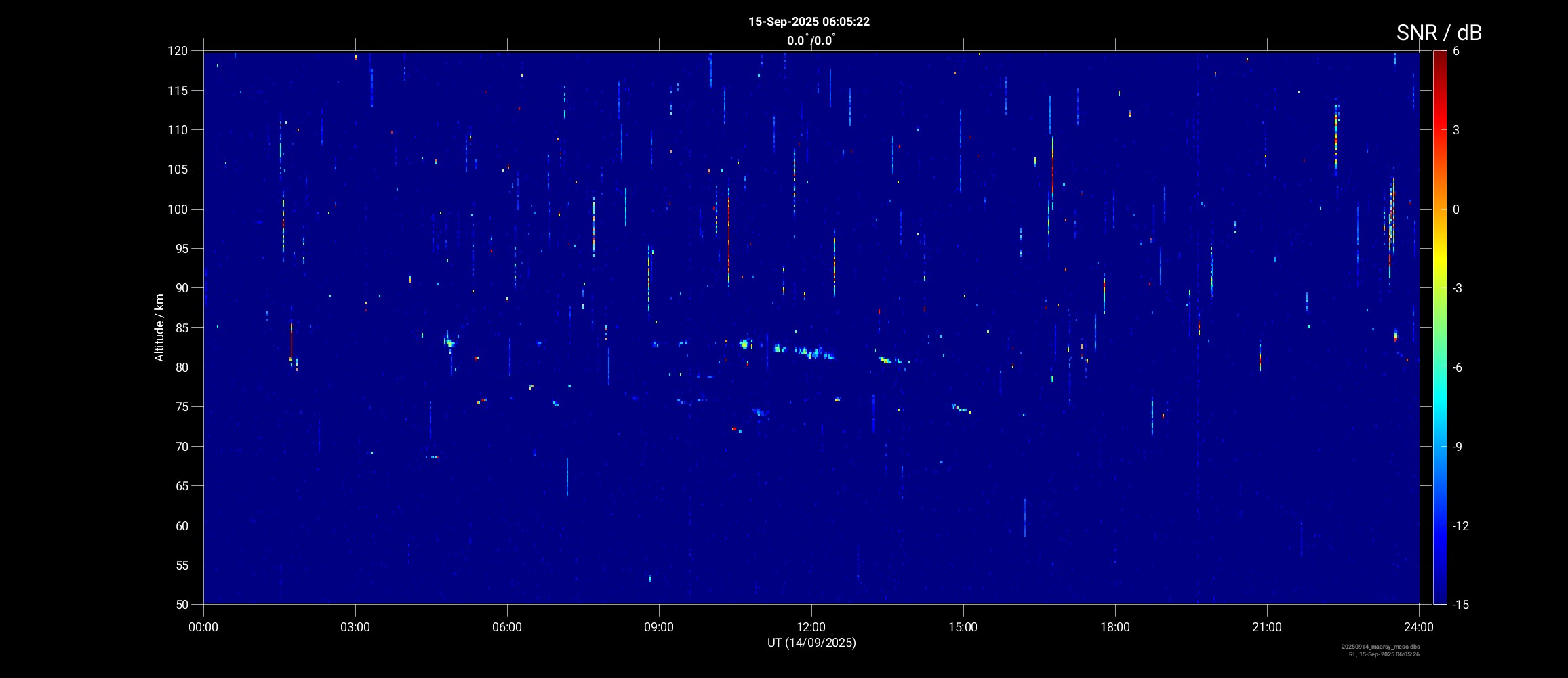Click the plot timestamp title 15-Sep-2025 06:05:22

click(x=809, y=22)
